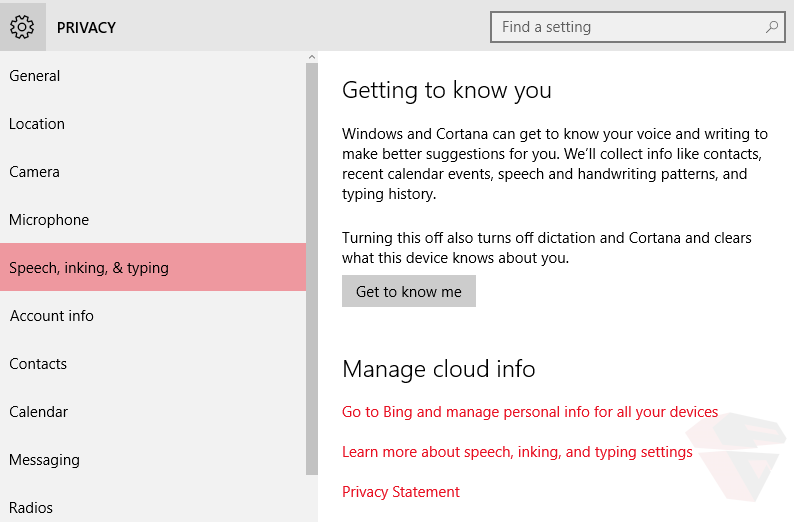Open Radios privacy settings
Screen dimensions: 794x522
pyautogui.click(x=31, y=507)
